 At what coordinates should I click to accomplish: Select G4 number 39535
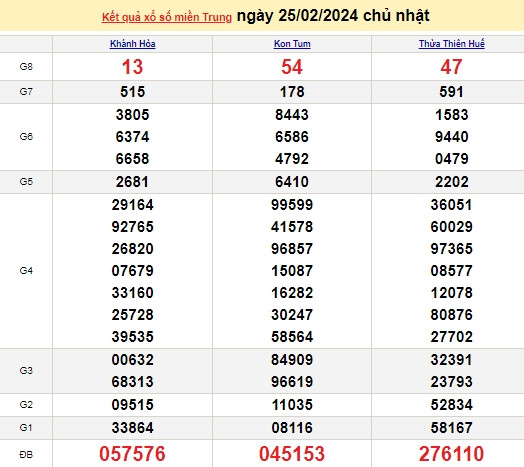click(x=133, y=337)
